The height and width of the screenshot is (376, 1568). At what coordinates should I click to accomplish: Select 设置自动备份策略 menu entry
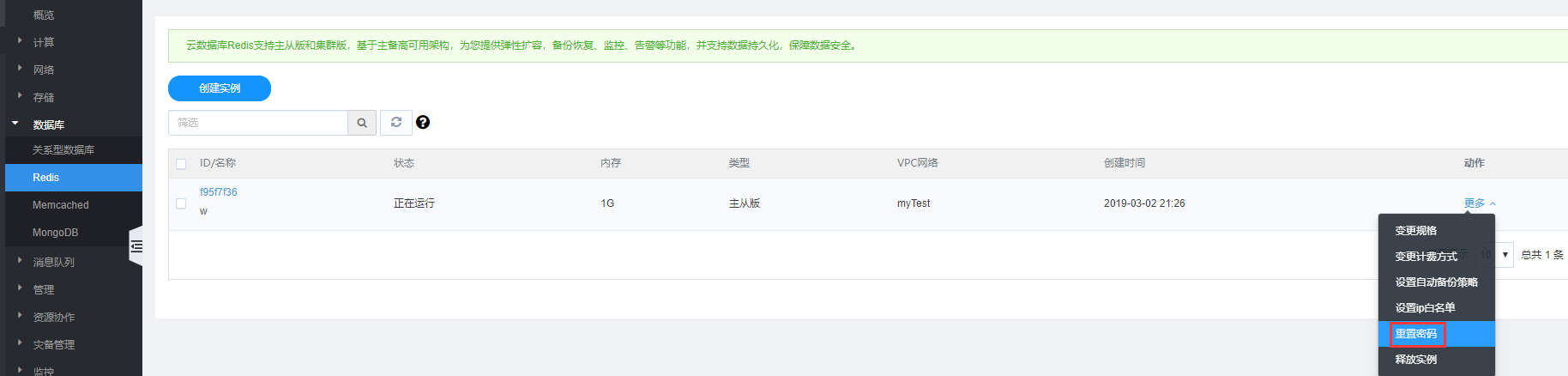[1436, 282]
